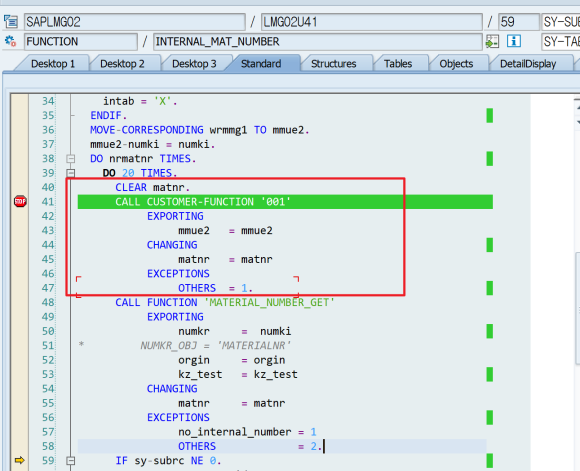The image size is (580, 471).
Task: Switch to the Desktop 1 tab
Action: 53,64
